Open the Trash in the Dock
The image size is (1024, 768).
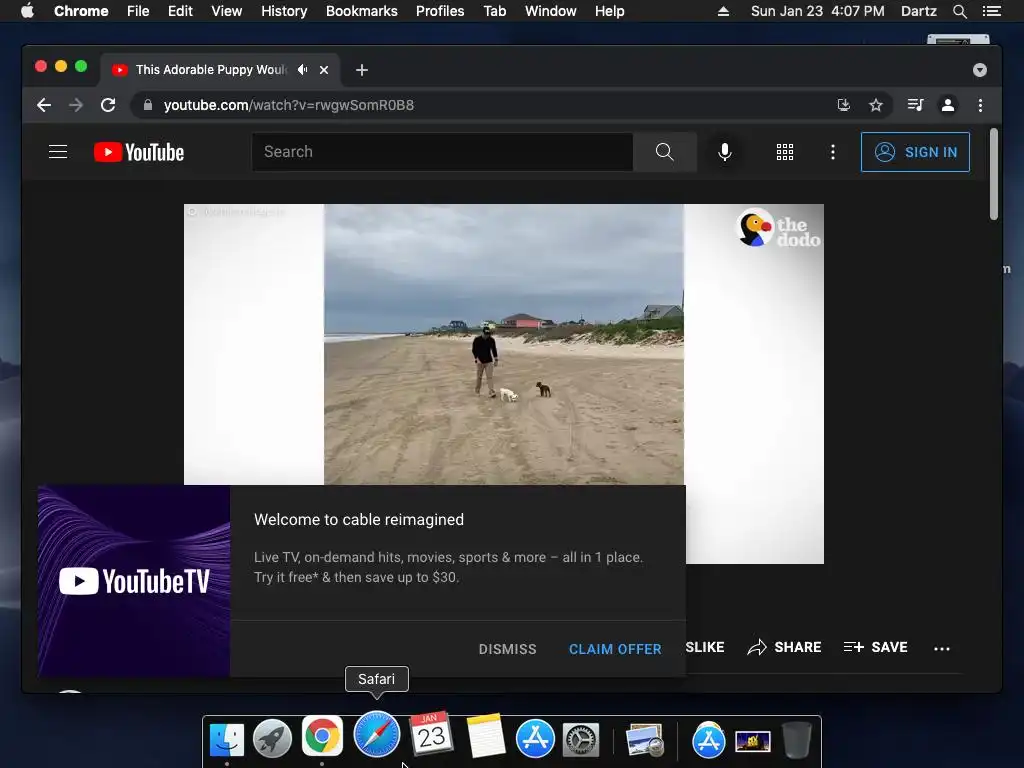click(797, 740)
